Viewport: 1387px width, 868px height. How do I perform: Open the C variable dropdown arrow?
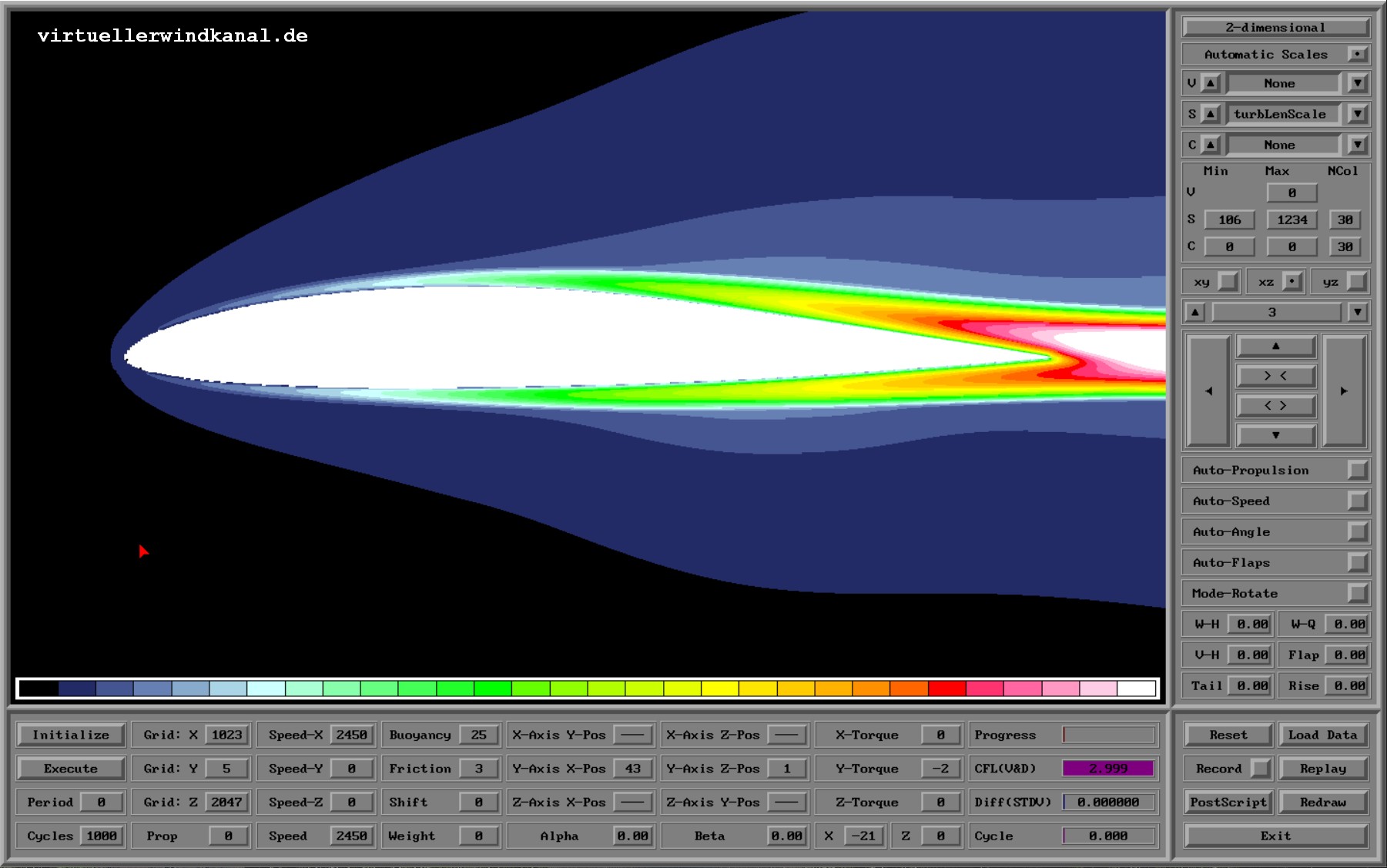coord(1358,145)
